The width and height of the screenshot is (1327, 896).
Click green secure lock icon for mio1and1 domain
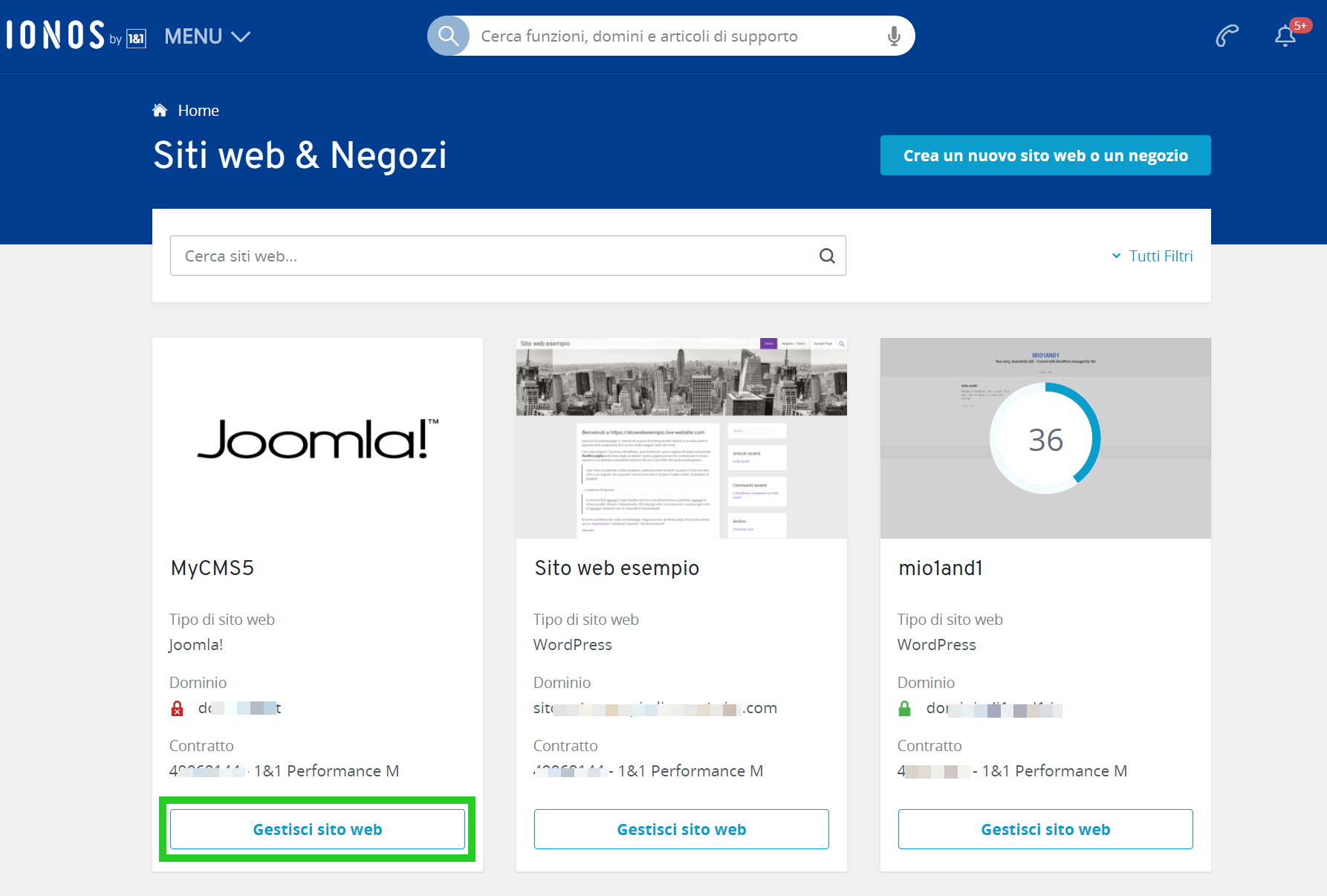tap(904, 708)
